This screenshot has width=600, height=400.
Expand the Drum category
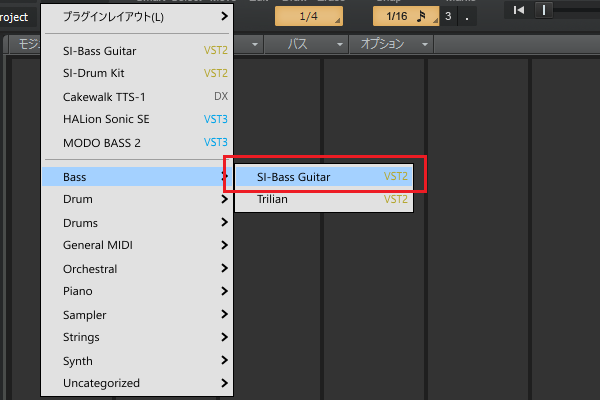point(137,199)
